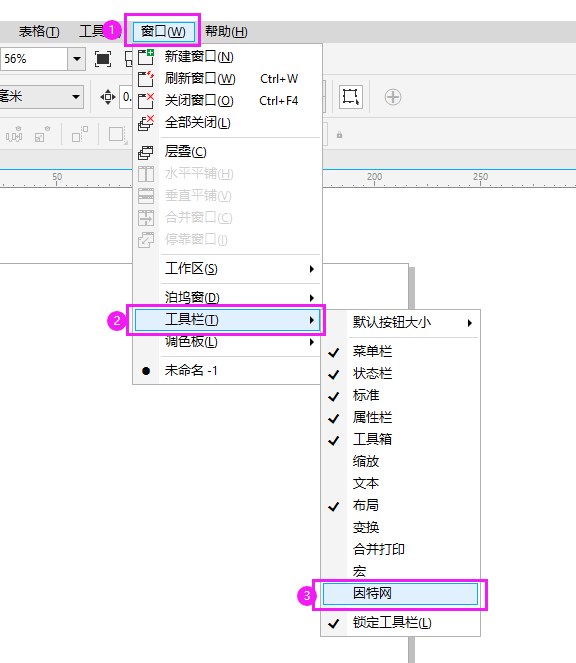This screenshot has height=663, width=576.
Task: Expand 默认按钮大小 submenu
Action: (x=400, y=323)
